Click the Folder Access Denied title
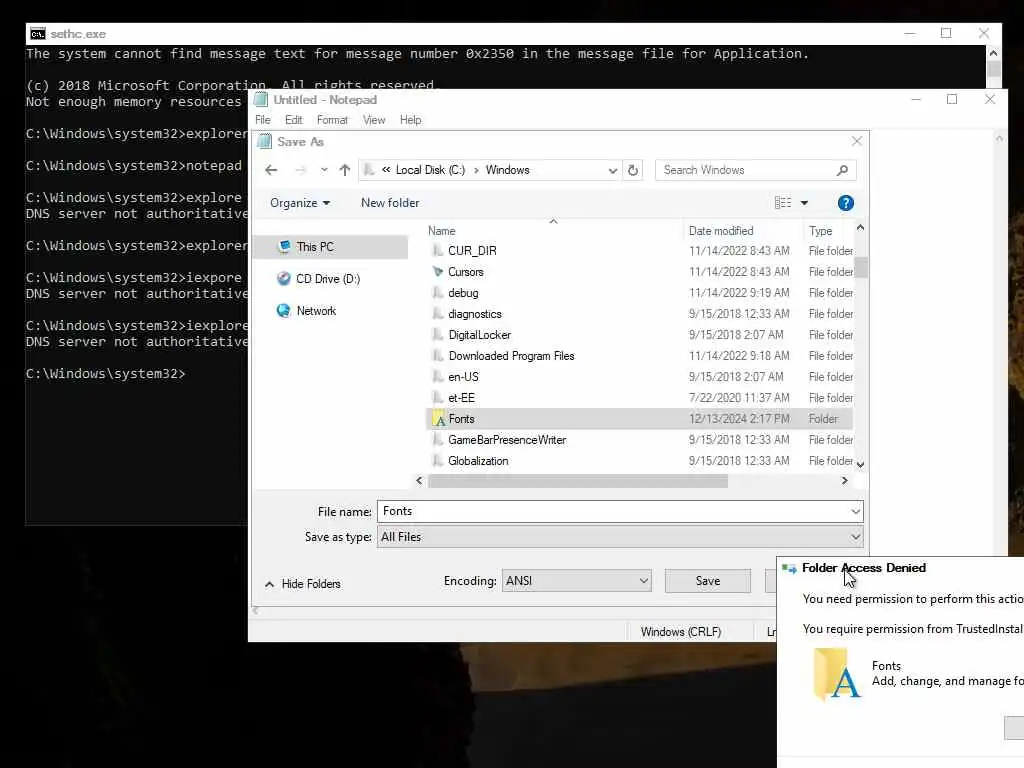The width and height of the screenshot is (1024, 768). tap(863, 568)
